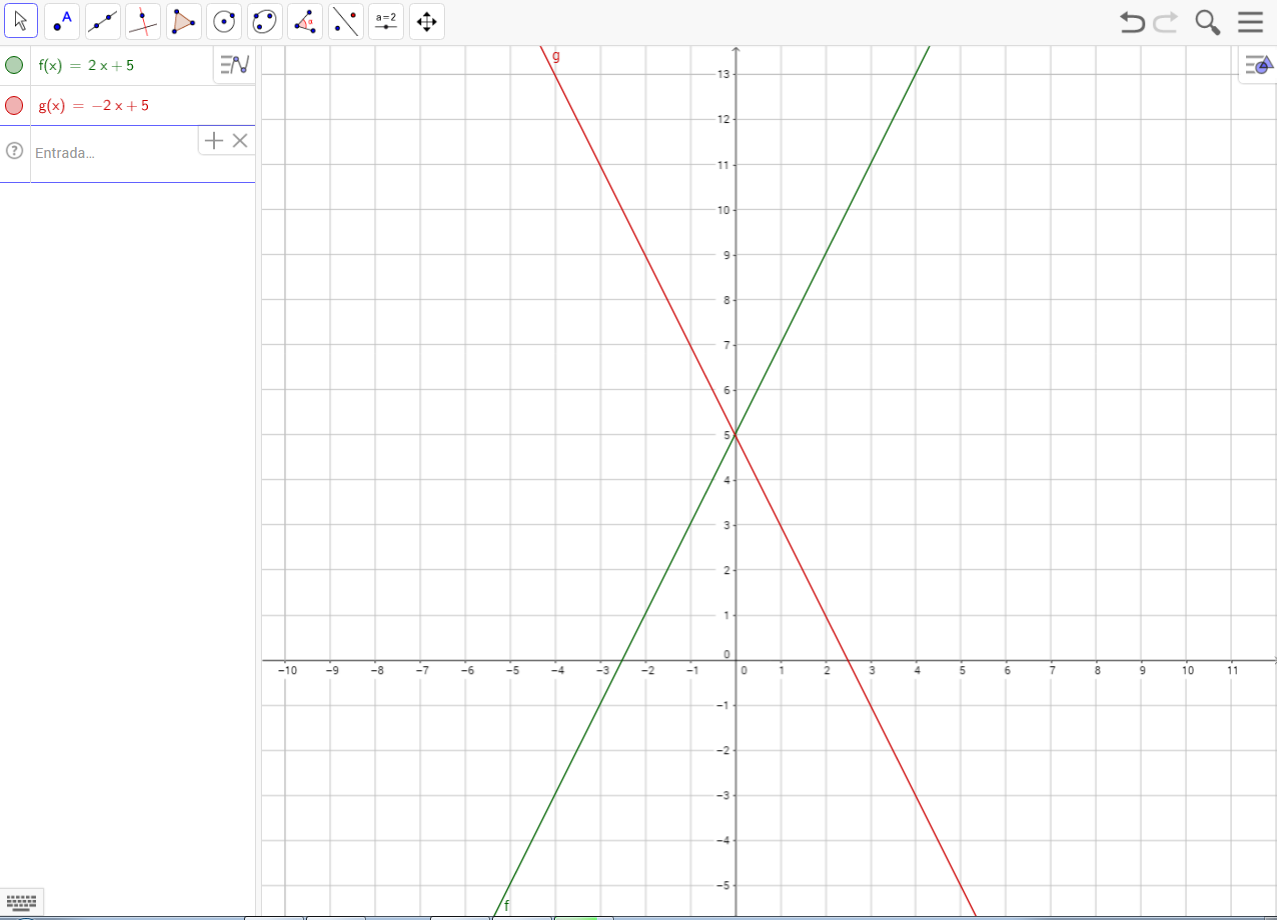Select the Polygon tool
Image resolution: width=1277 pixels, height=920 pixels.
183,21
